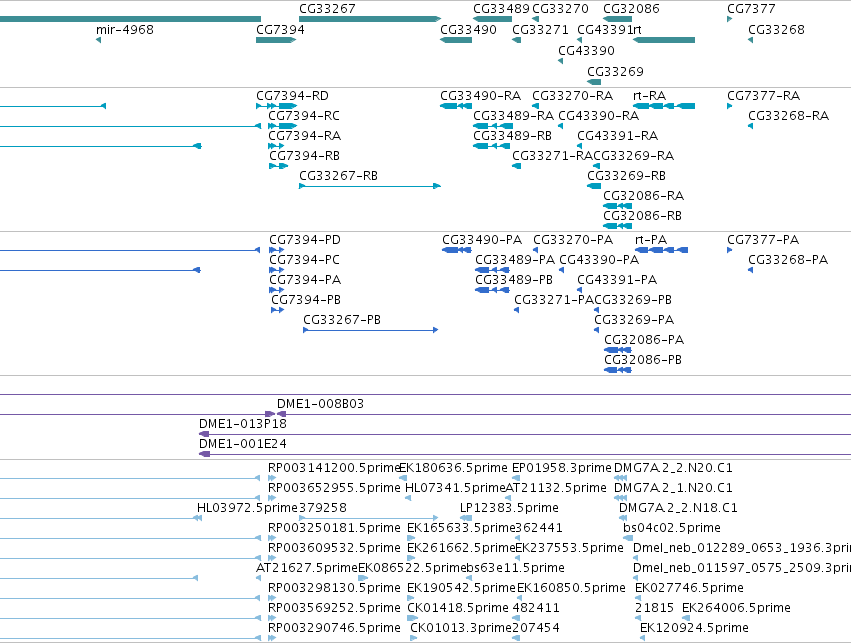
Task: Click the mir-4968 gene label
Action: (x=125, y=29)
